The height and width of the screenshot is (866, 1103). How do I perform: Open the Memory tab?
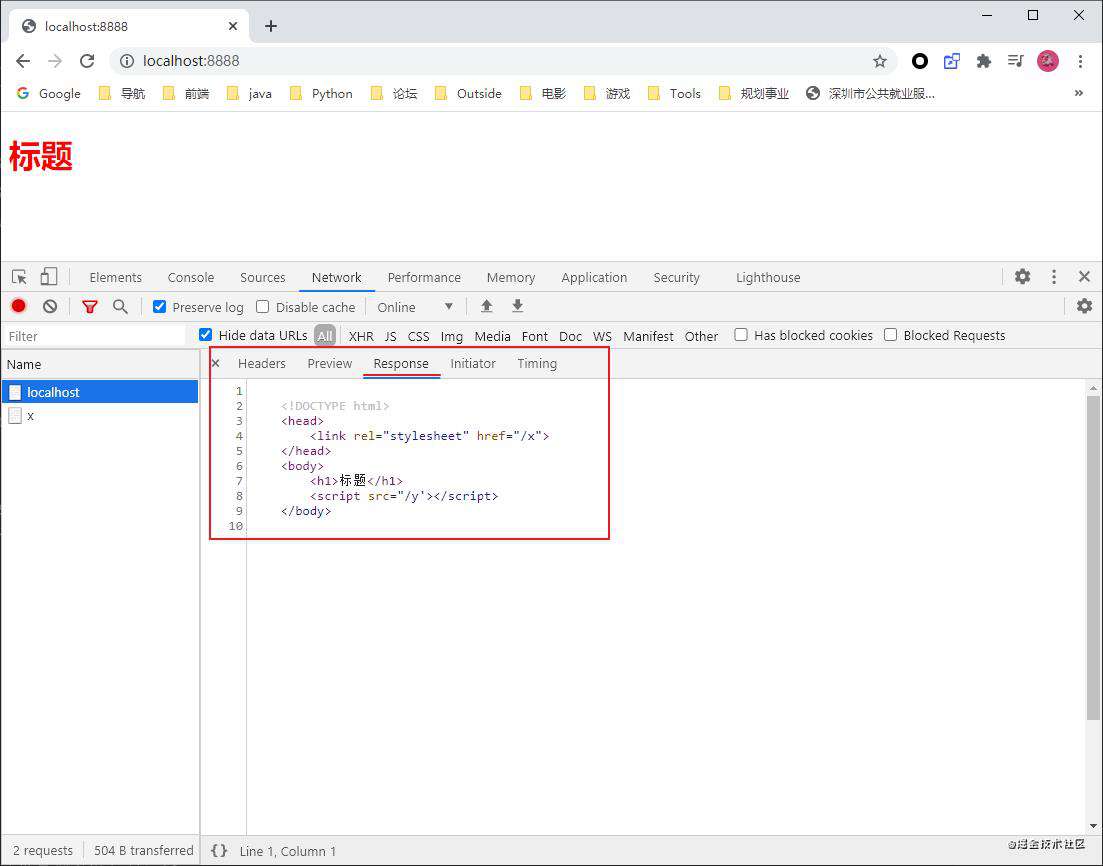coord(511,277)
